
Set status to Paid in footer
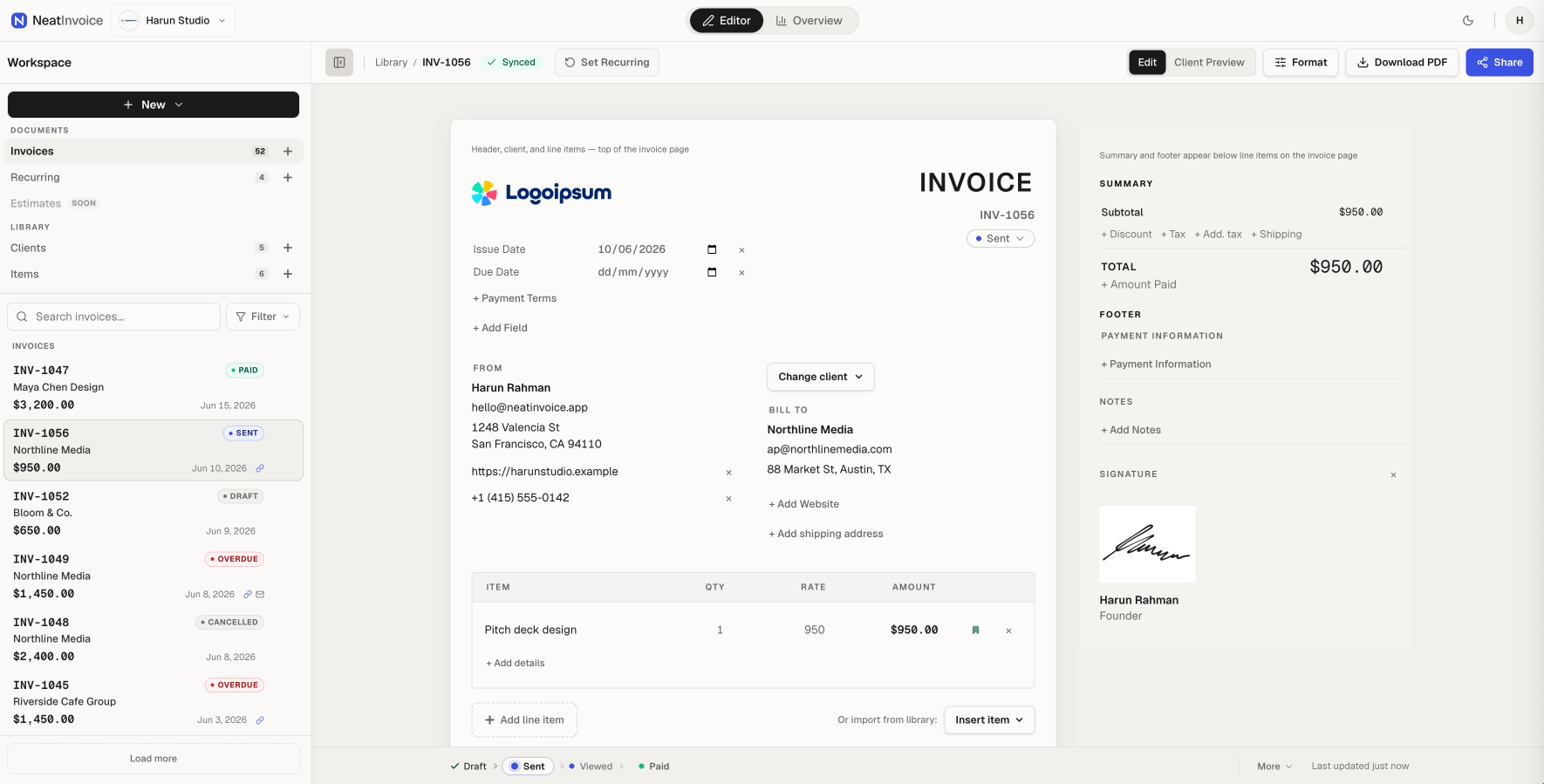coord(654,767)
